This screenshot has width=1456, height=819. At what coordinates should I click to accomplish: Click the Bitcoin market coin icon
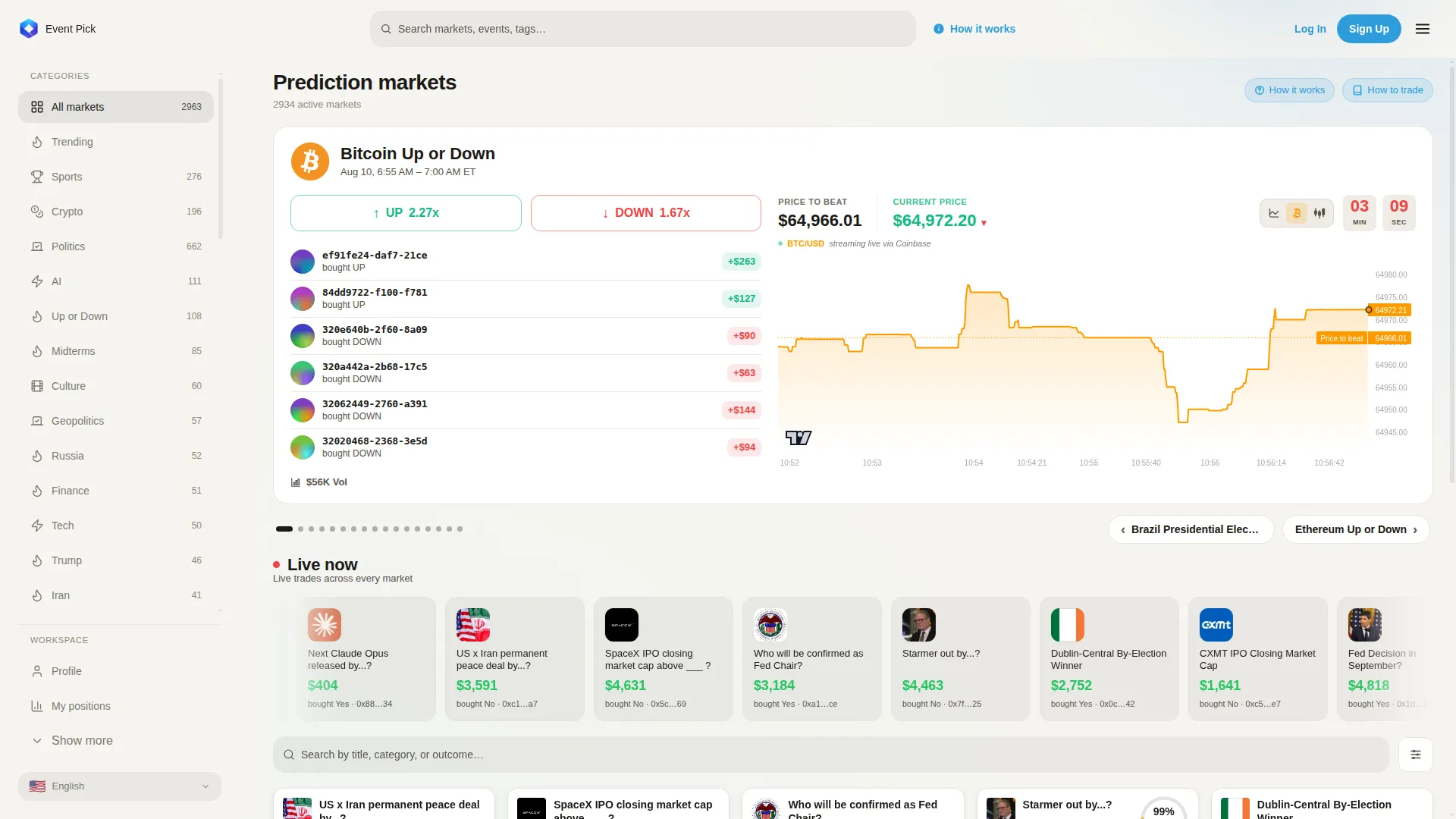point(310,162)
